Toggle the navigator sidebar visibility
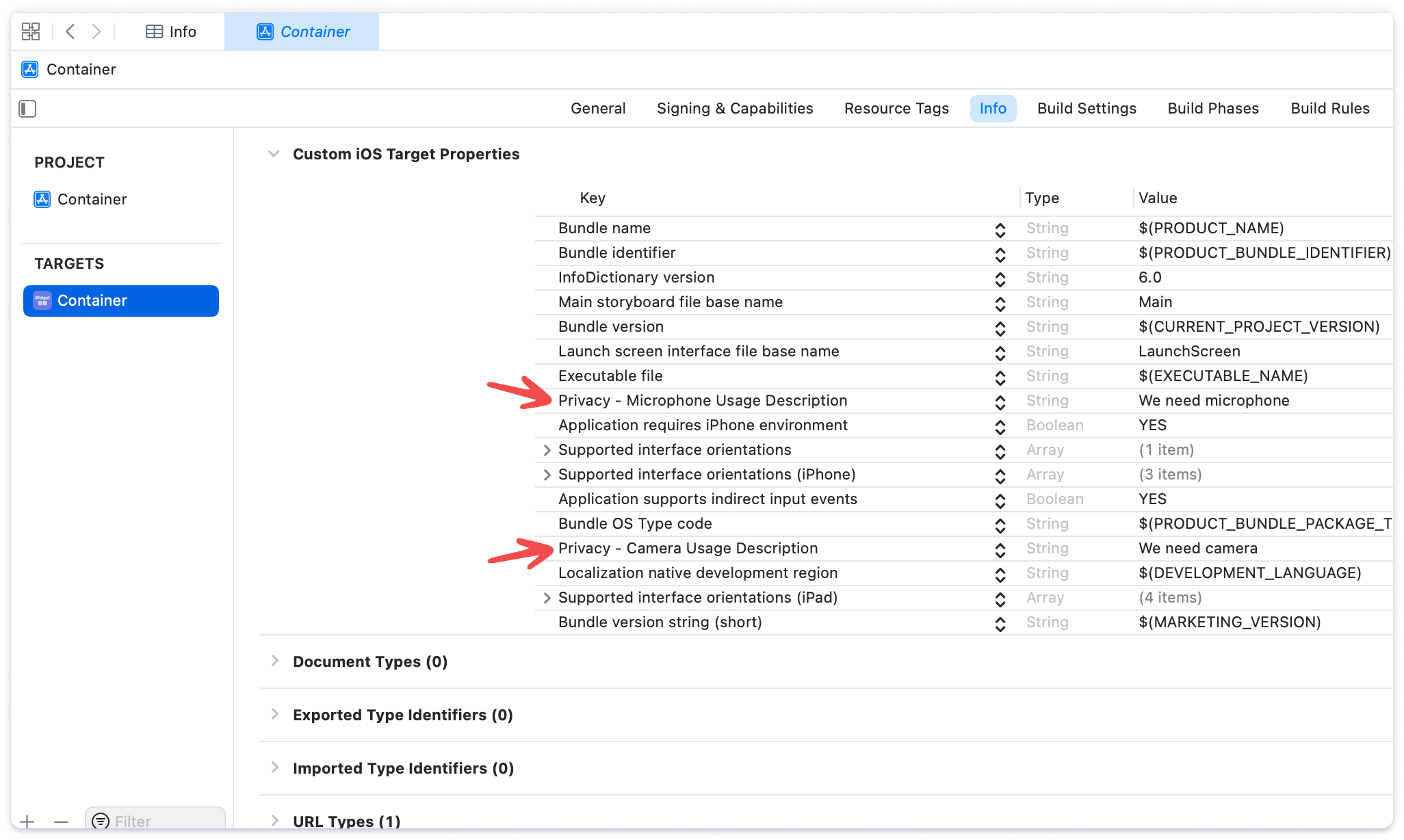 click(x=27, y=109)
